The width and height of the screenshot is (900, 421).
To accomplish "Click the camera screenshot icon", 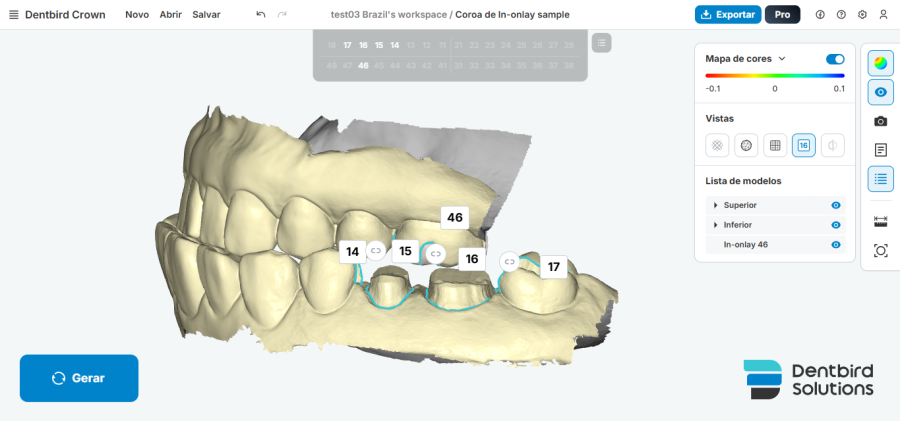I will (x=880, y=121).
